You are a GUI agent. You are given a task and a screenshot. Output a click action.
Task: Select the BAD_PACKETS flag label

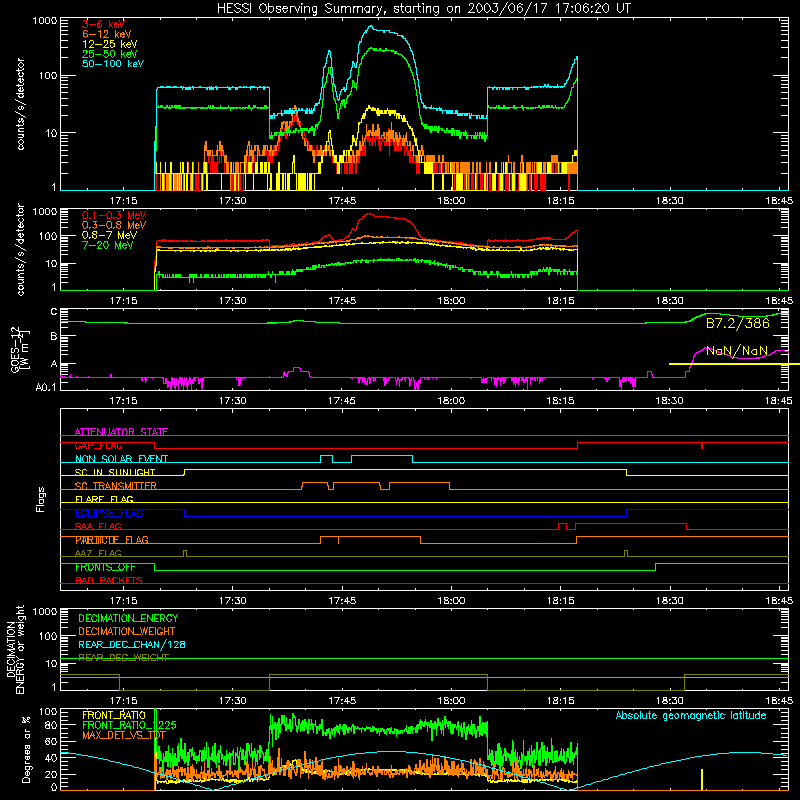[x=109, y=580]
